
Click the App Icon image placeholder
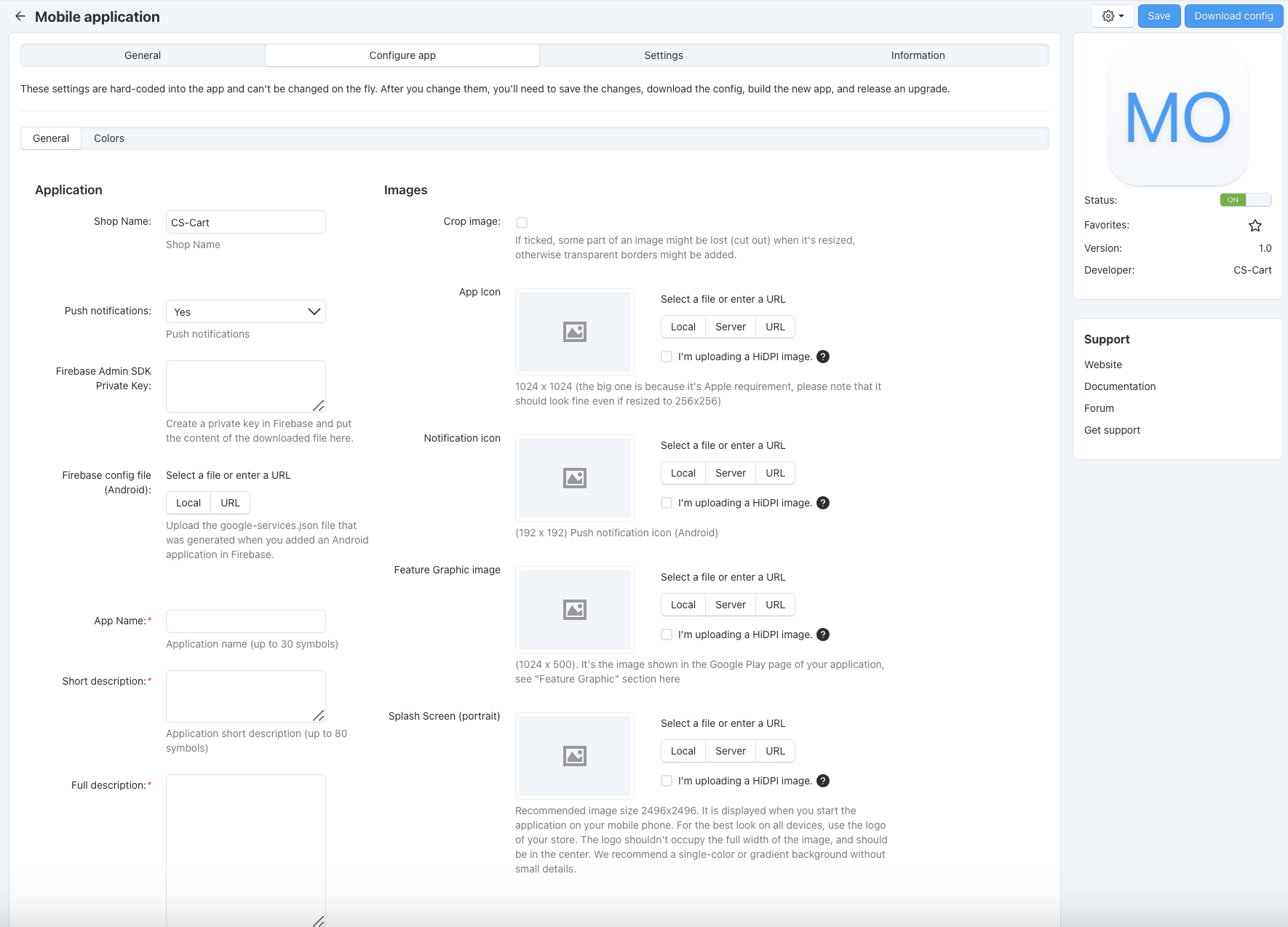coord(575,332)
